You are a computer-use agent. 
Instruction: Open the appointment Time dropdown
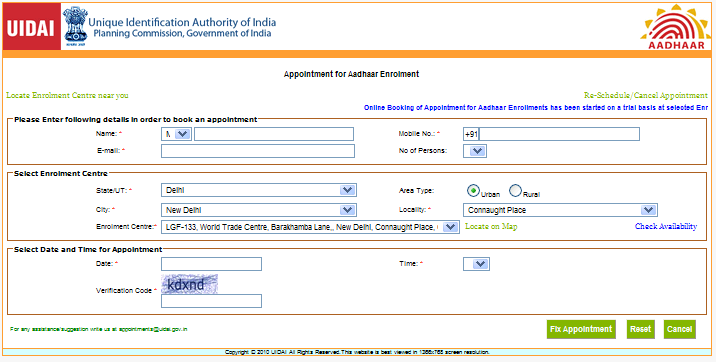[476, 264]
